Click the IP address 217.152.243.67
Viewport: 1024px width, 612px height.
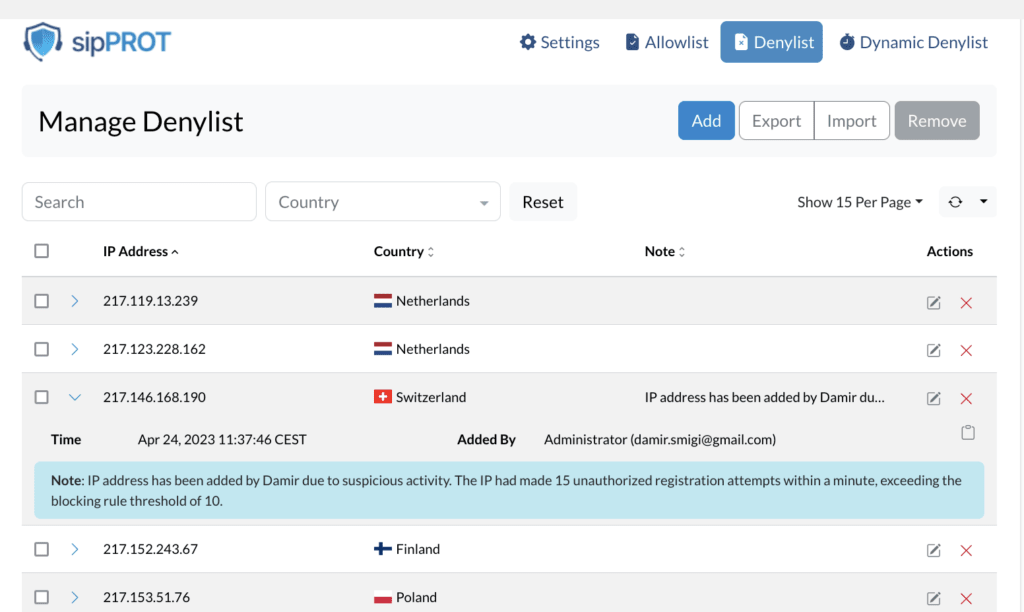coord(150,549)
